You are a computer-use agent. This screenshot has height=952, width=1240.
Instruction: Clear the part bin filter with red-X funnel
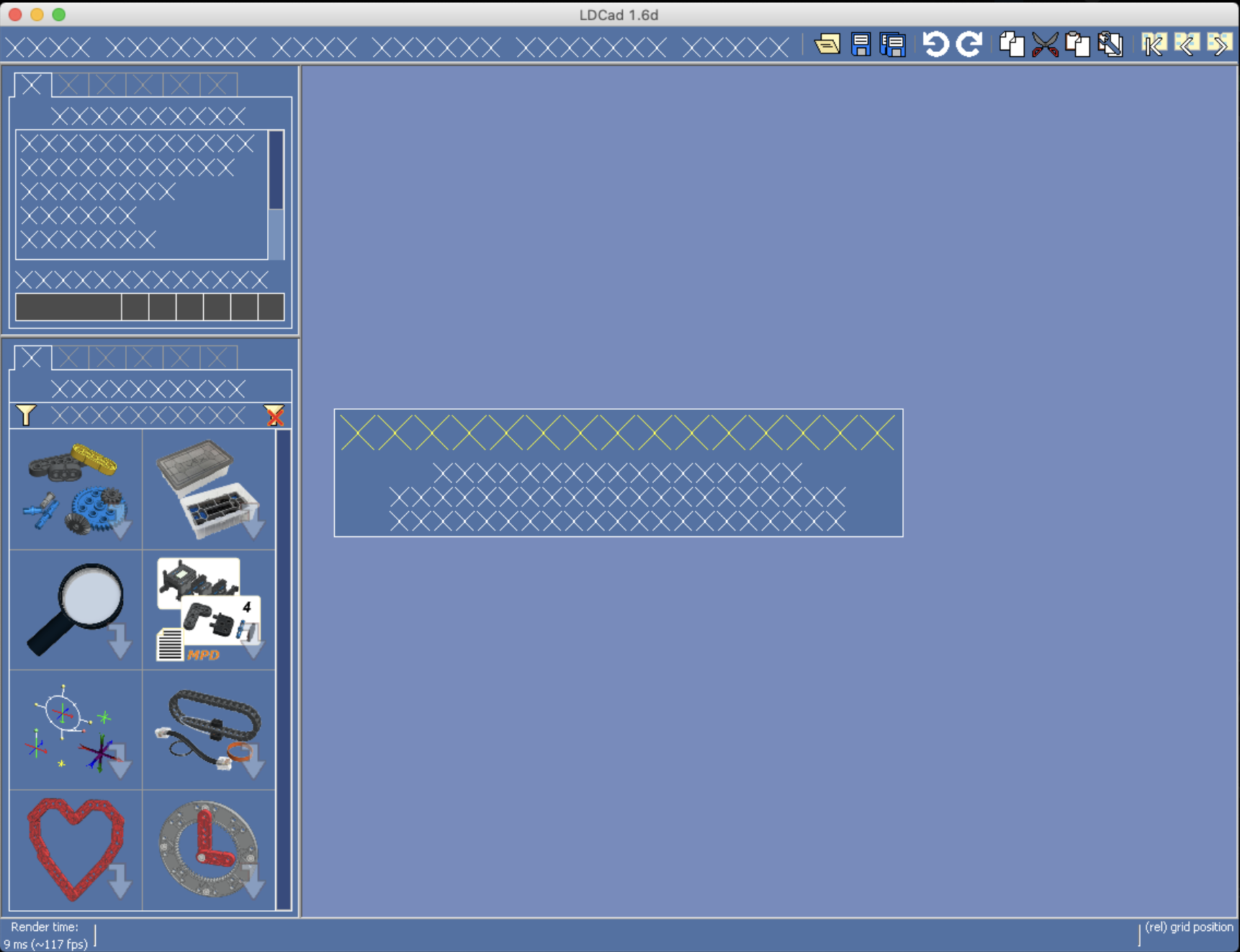point(274,416)
